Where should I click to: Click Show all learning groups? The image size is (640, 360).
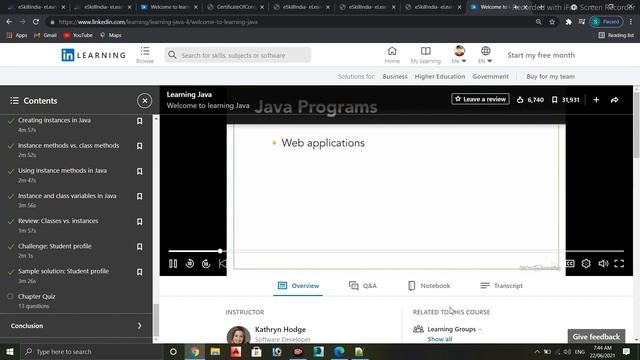pyautogui.click(x=440, y=339)
